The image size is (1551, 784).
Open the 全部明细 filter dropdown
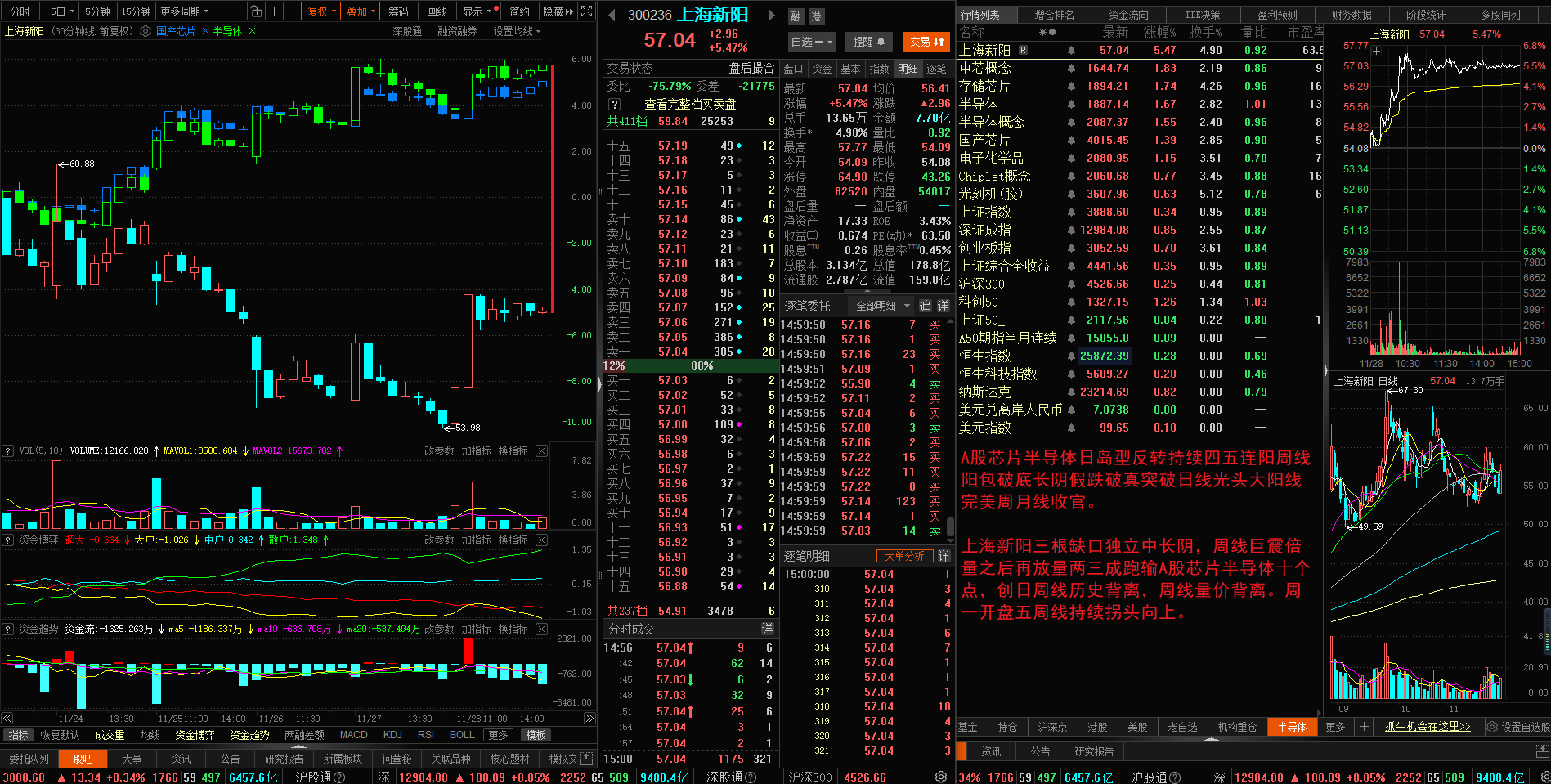(x=882, y=306)
